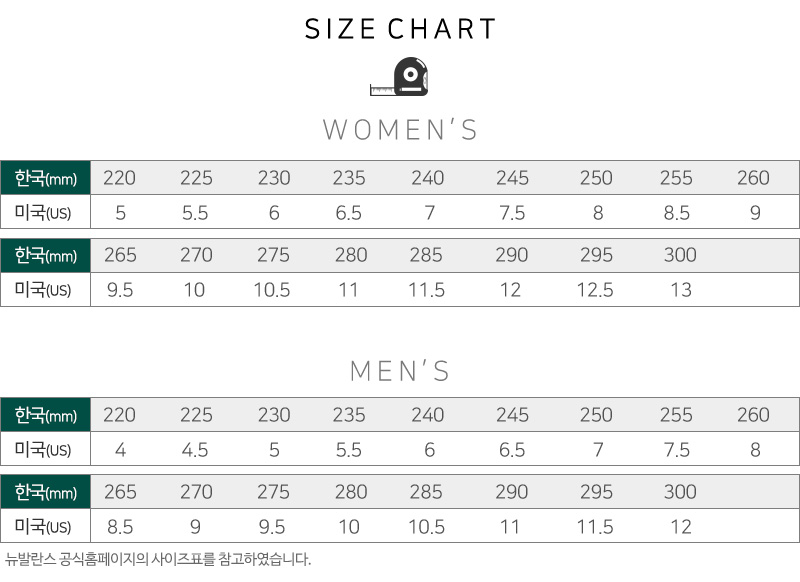800x582 pixels.
Task: Select the WOMEN'S section title
Action: (401, 130)
